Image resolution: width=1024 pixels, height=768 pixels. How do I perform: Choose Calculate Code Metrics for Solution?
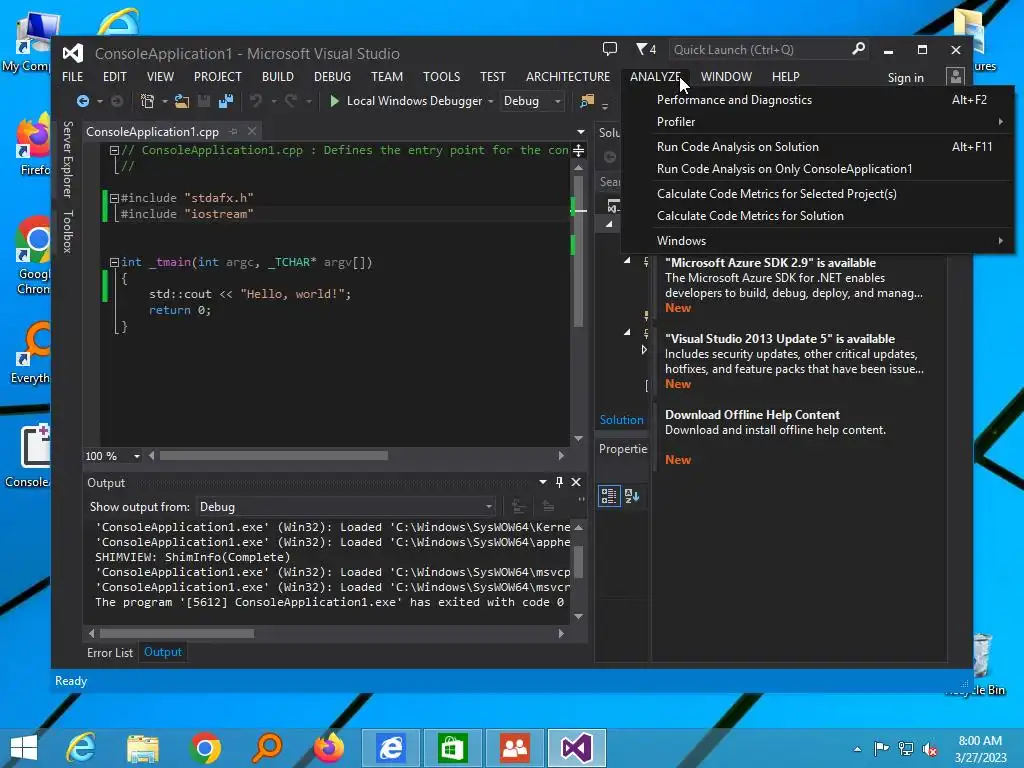pyautogui.click(x=817, y=216)
